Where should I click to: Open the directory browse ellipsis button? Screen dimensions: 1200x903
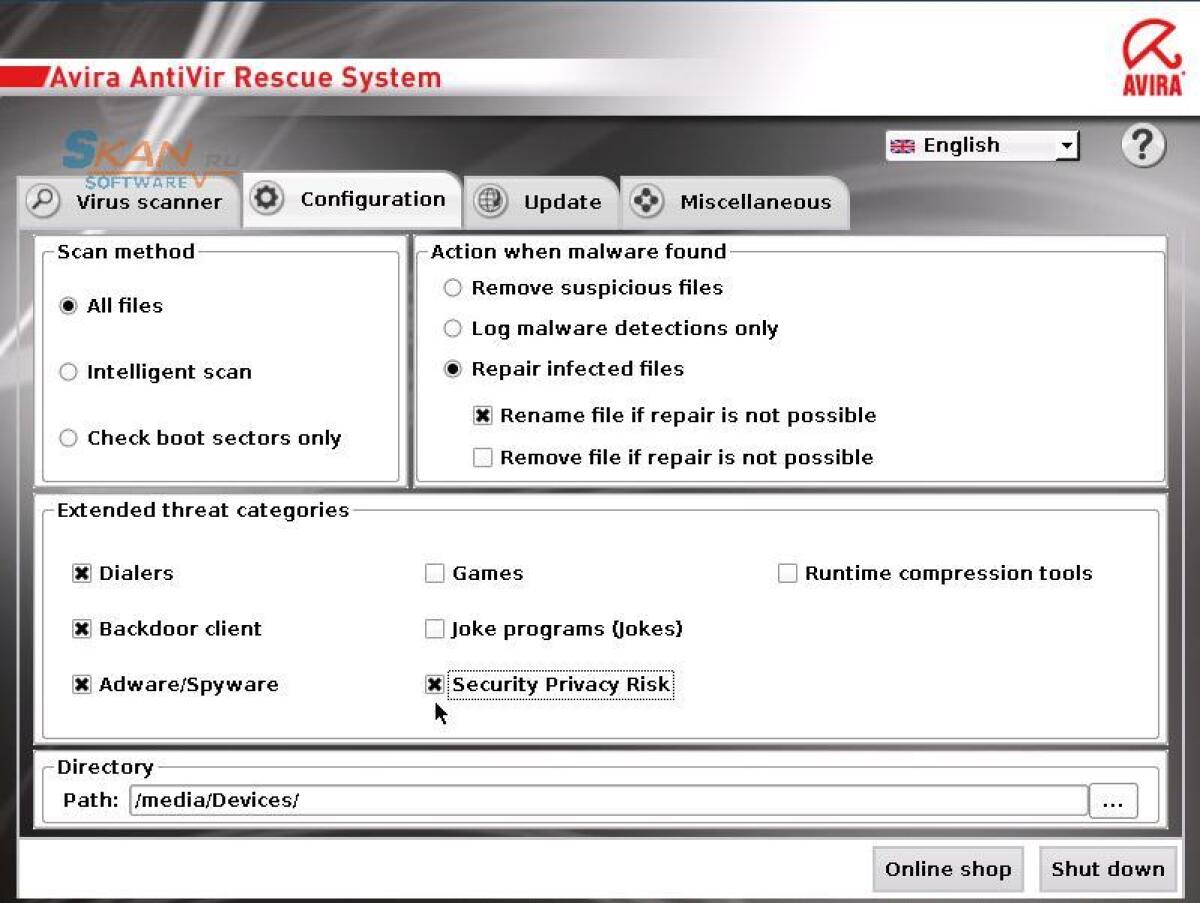(1113, 800)
